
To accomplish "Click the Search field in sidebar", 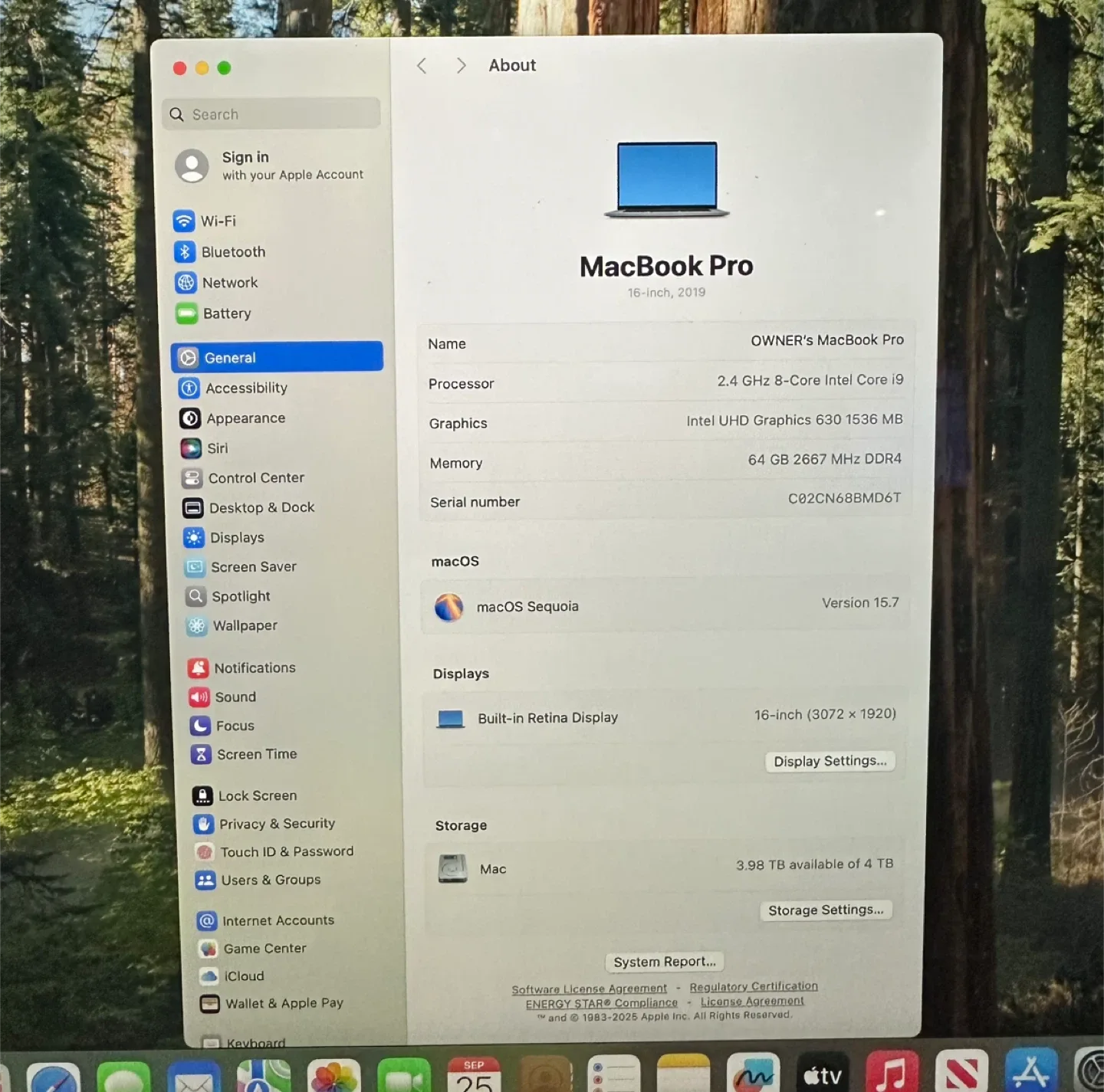I will [x=272, y=114].
